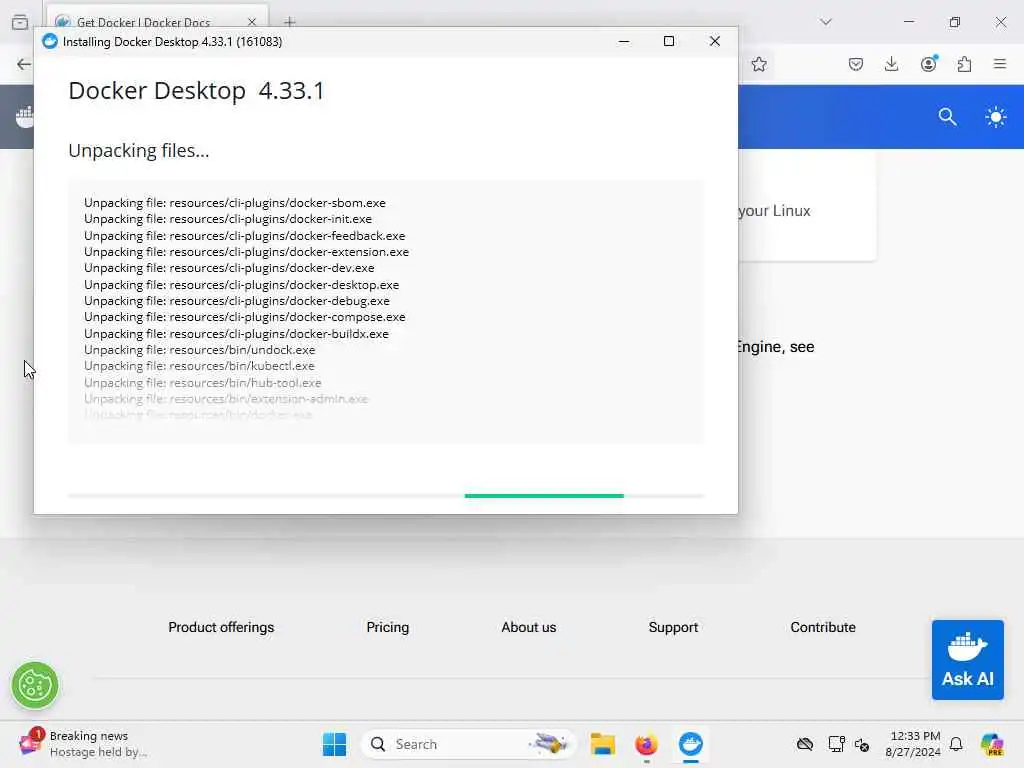Open the Firefox downloads arrow icon

pyautogui.click(x=891, y=64)
